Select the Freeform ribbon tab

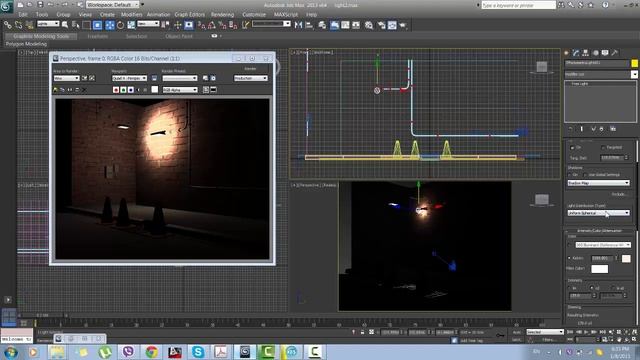98,36
